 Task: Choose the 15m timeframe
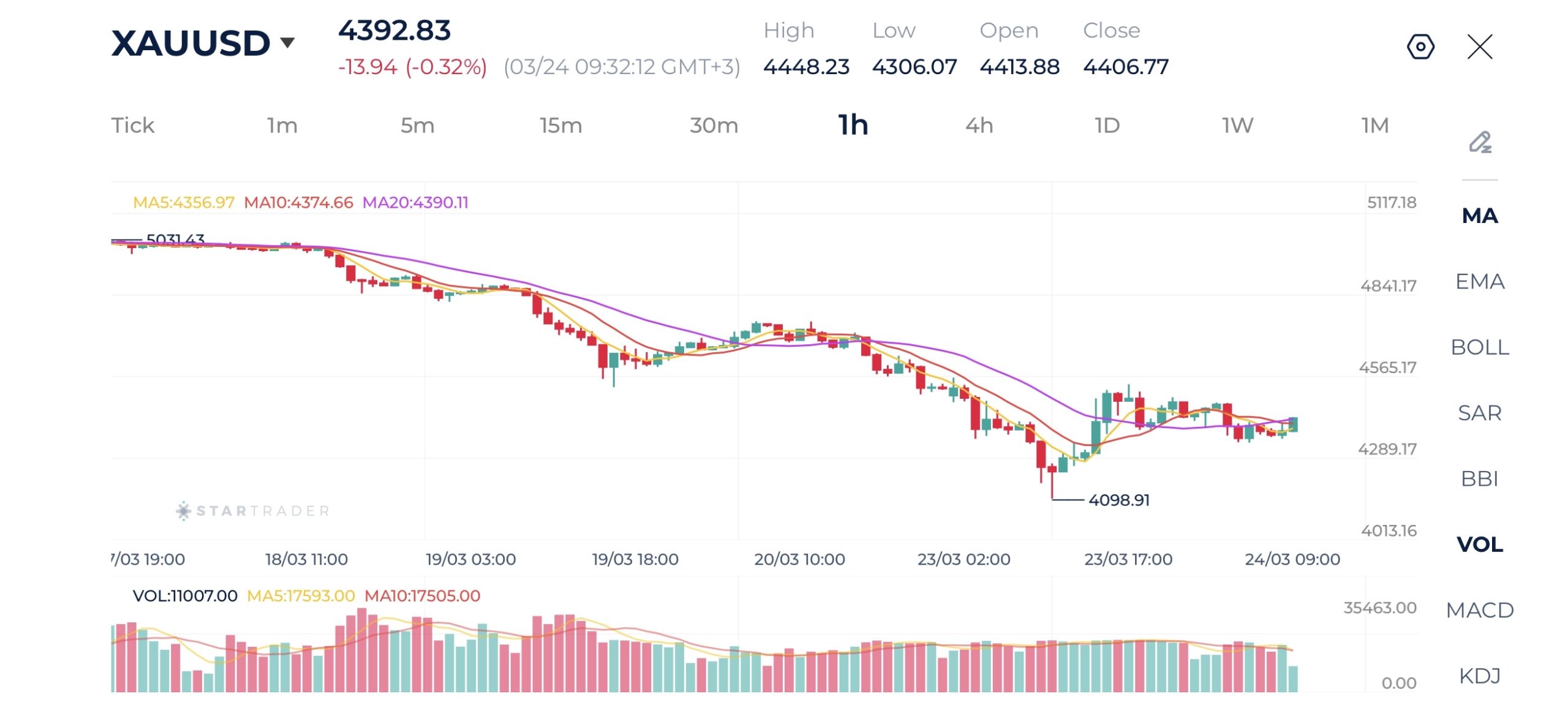tap(560, 126)
